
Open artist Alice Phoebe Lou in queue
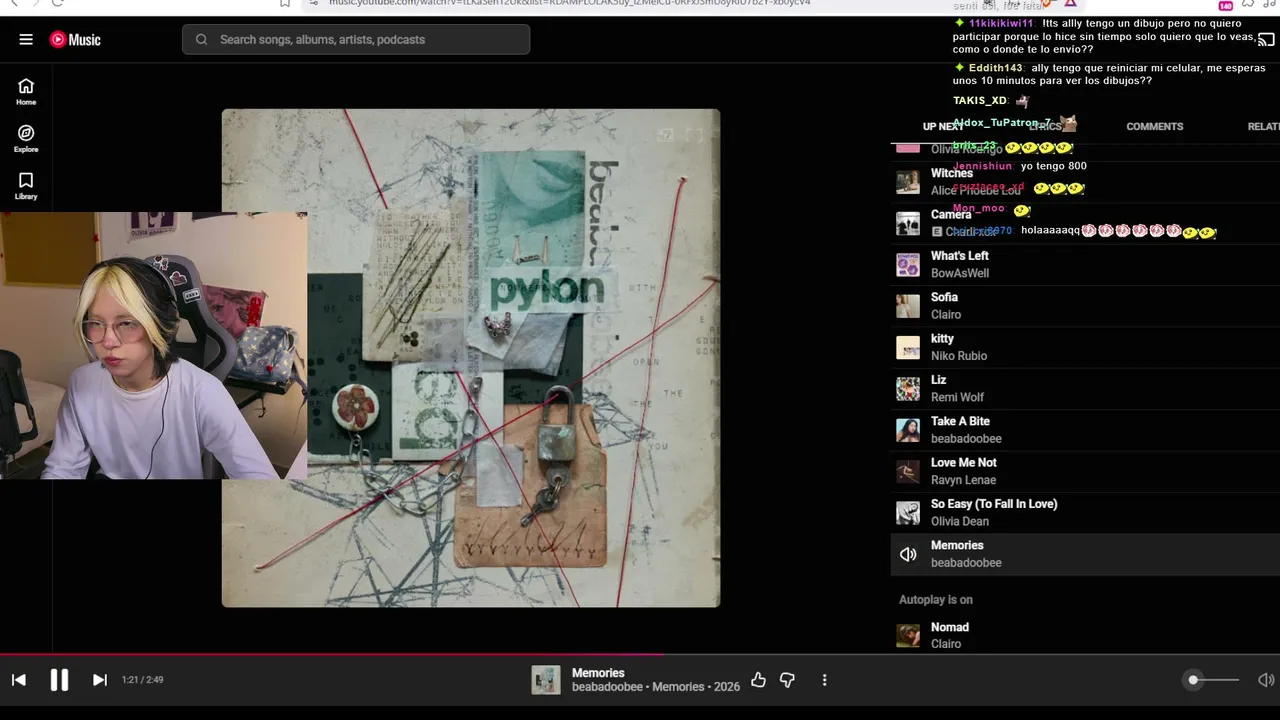pos(976,191)
